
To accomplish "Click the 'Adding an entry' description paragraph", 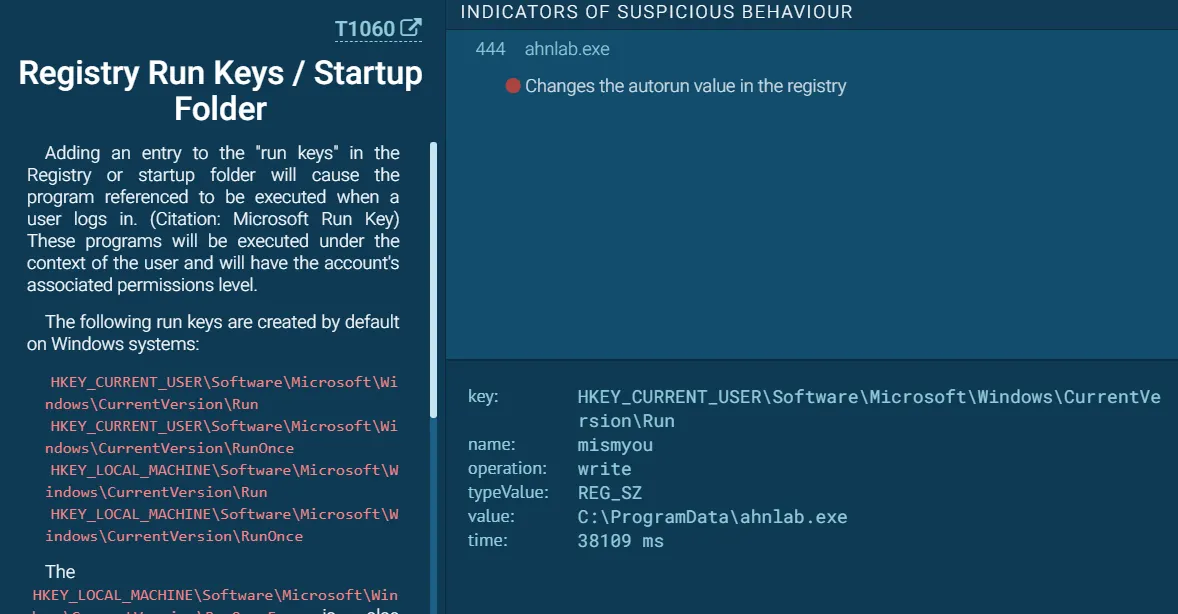I will click(x=213, y=219).
